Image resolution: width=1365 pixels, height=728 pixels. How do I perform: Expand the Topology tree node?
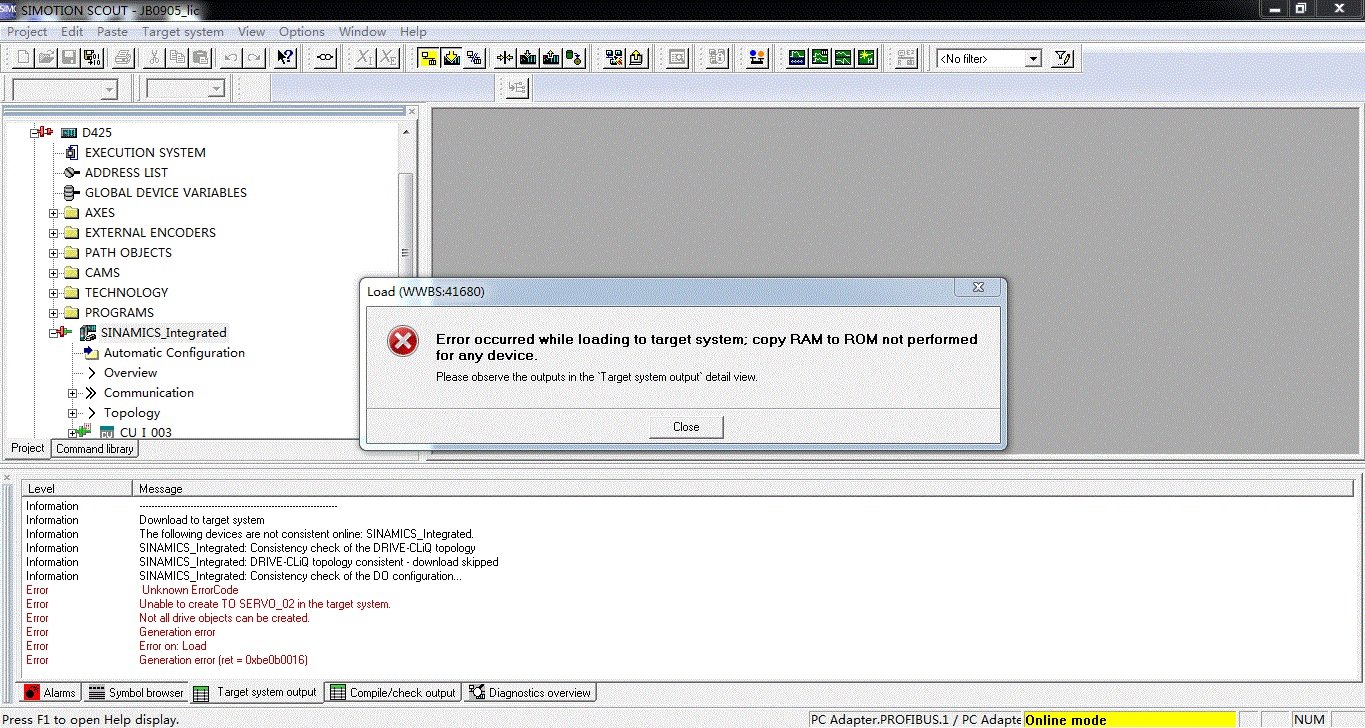(72, 413)
